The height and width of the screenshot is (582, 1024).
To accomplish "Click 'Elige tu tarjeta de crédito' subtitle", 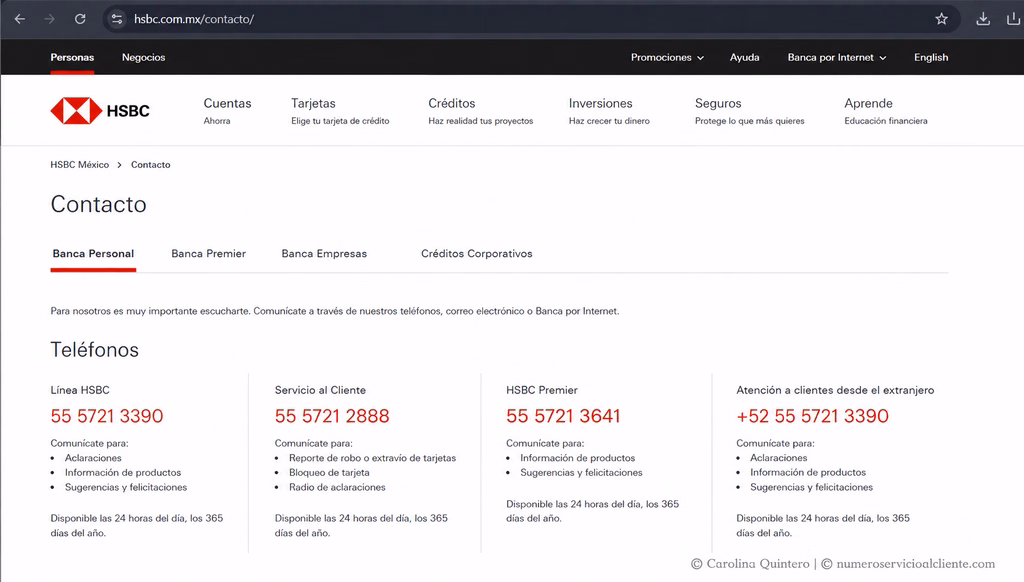I will tap(340, 121).
